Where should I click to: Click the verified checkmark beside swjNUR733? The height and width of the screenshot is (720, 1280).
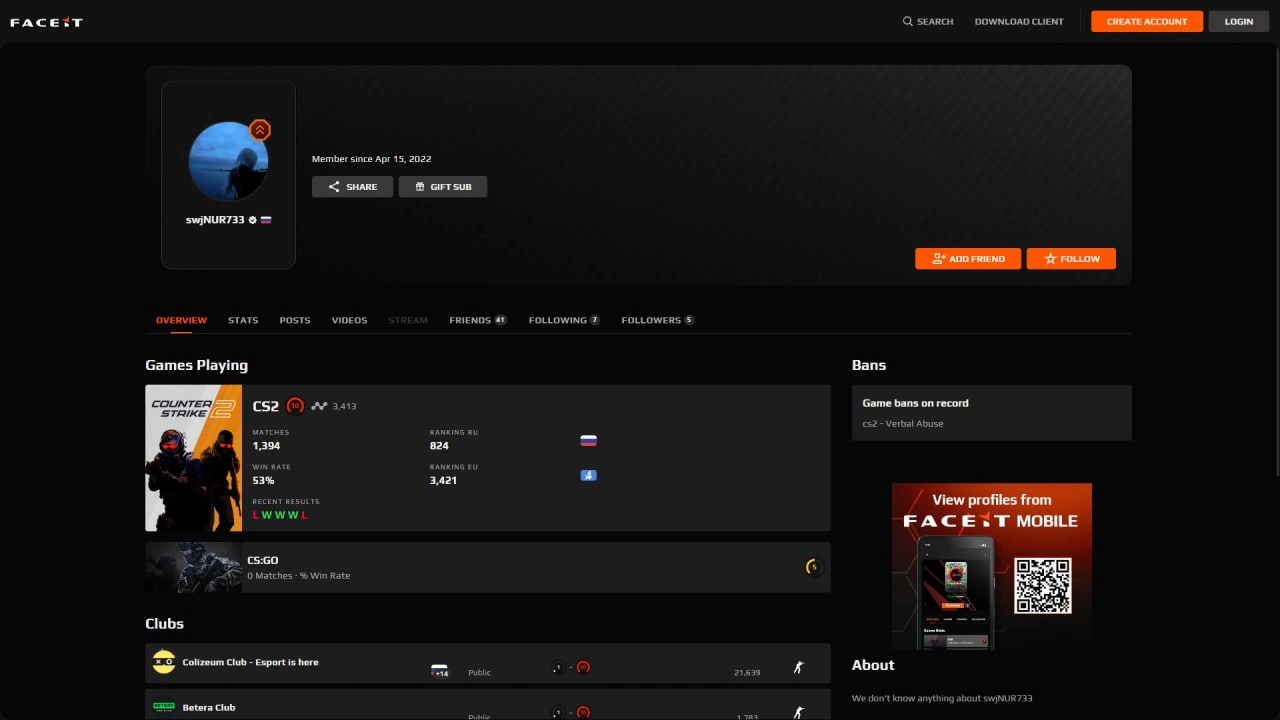253,220
